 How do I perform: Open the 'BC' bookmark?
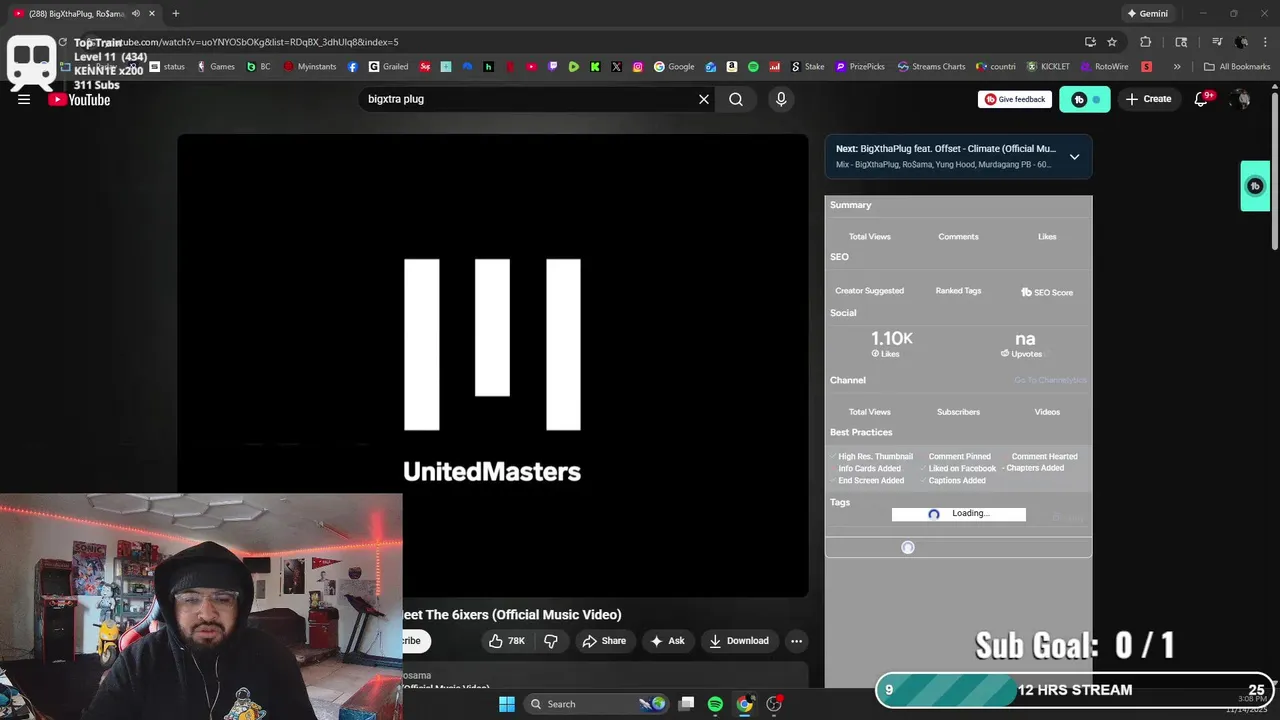pyautogui.click(x=259, y=67)
